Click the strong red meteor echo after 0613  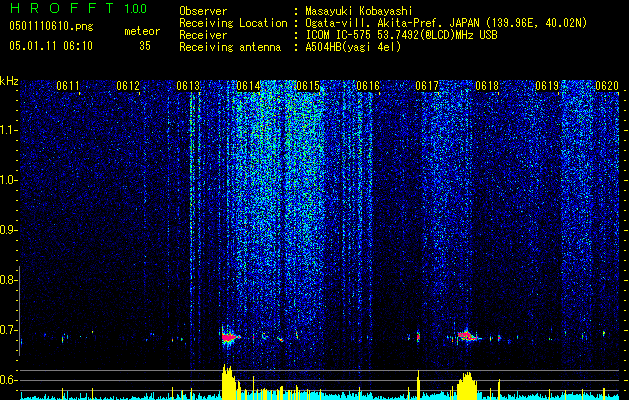pyautogui.click(x=229, y=338)
